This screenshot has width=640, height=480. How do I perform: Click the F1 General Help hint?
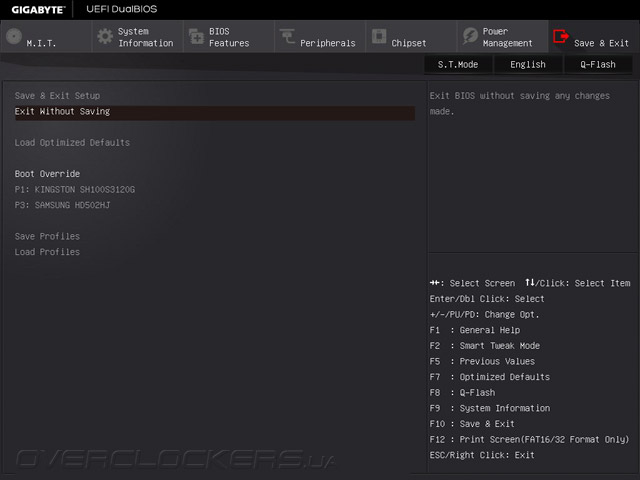475,330
